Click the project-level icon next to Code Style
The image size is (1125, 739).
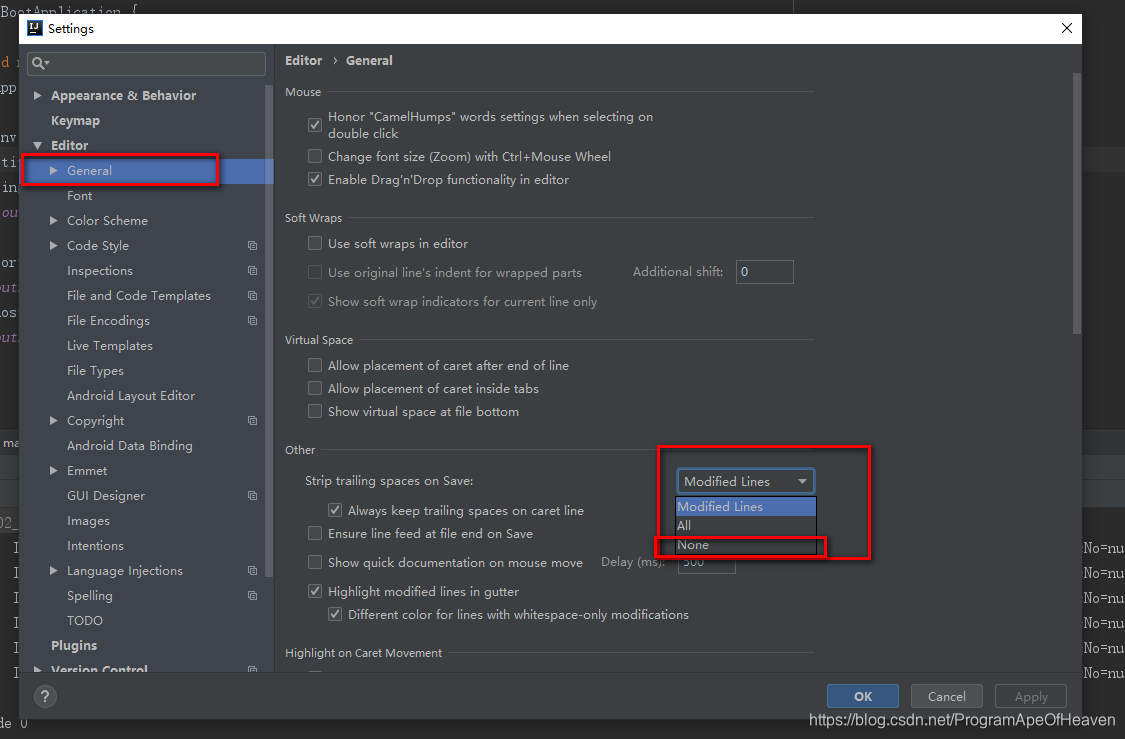coord(253,245)
